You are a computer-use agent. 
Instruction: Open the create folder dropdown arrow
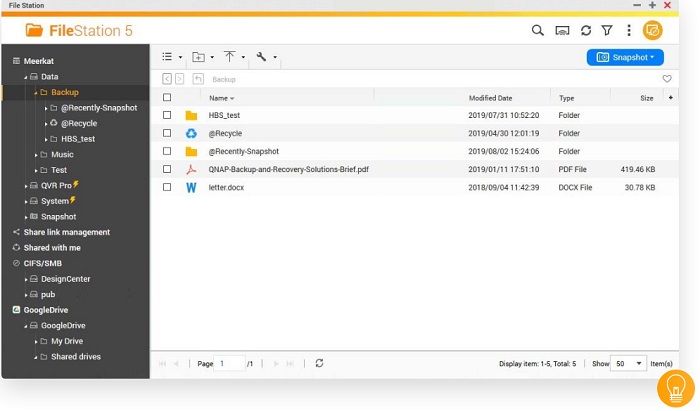pos(212,57)
